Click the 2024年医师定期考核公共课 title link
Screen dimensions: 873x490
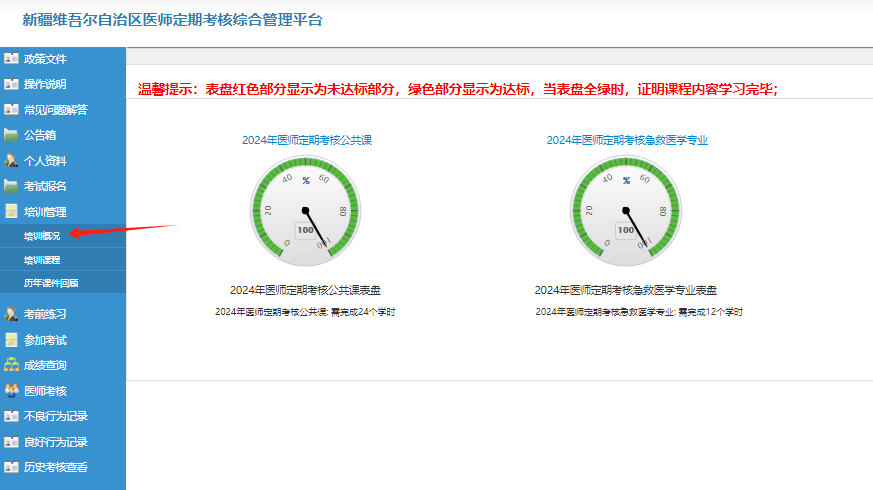(306, 140)
